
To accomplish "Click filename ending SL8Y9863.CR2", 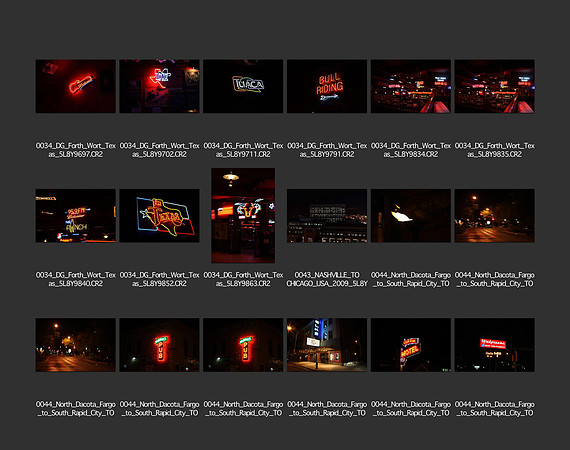I will click(x=243, y=279).
